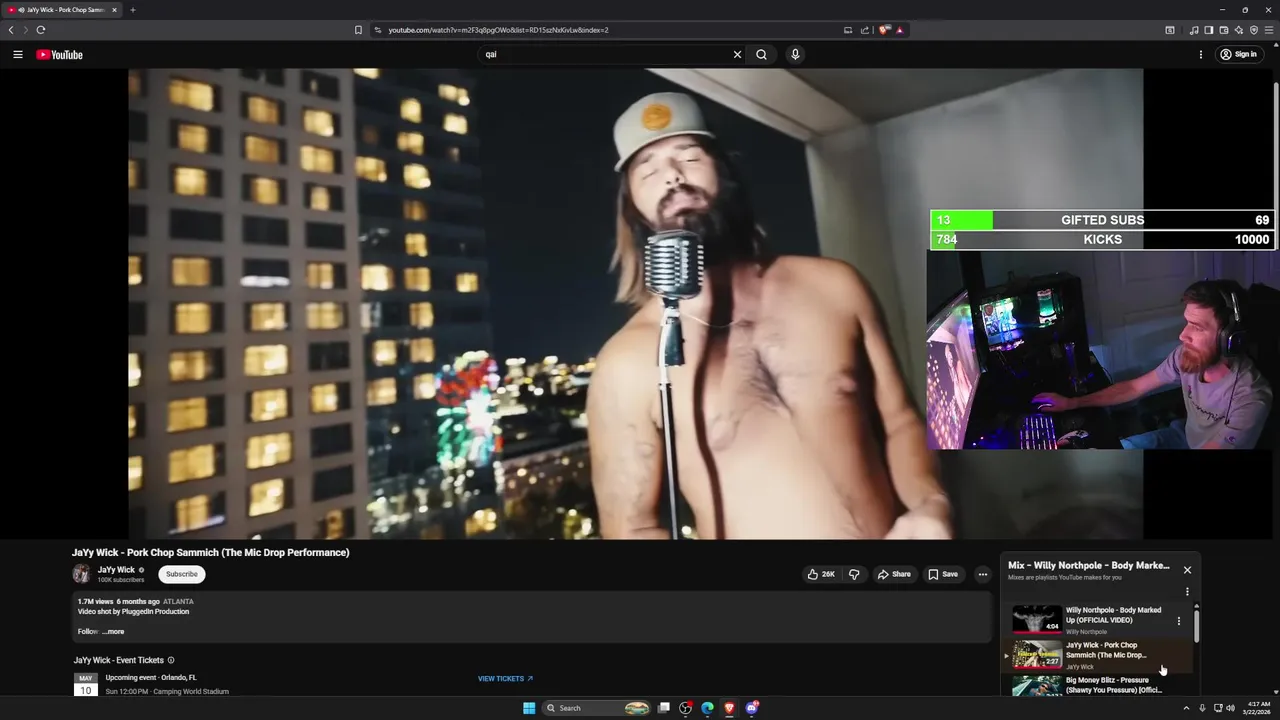Viewport: 1280px width, 720px height.
Task: Close the Mix playlist panel
Action: pyautogui.click(x=1187, y=570)
